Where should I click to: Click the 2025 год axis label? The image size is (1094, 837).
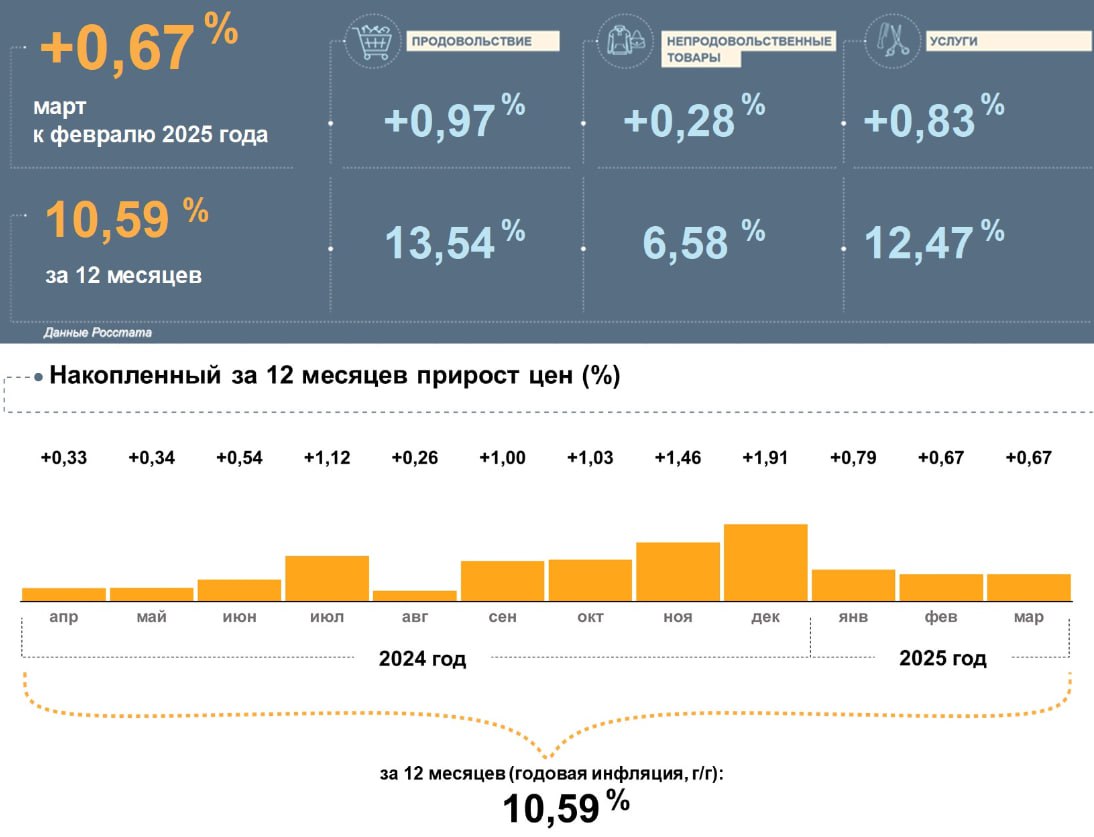[x=942, y=659]
